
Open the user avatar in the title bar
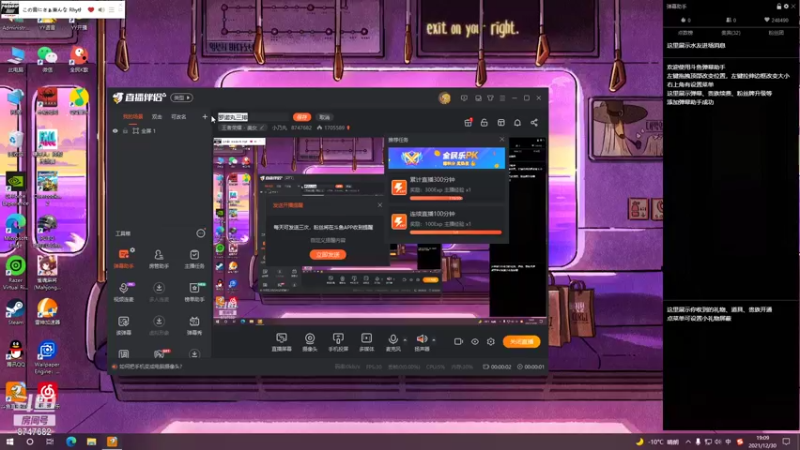pos(444,98)
